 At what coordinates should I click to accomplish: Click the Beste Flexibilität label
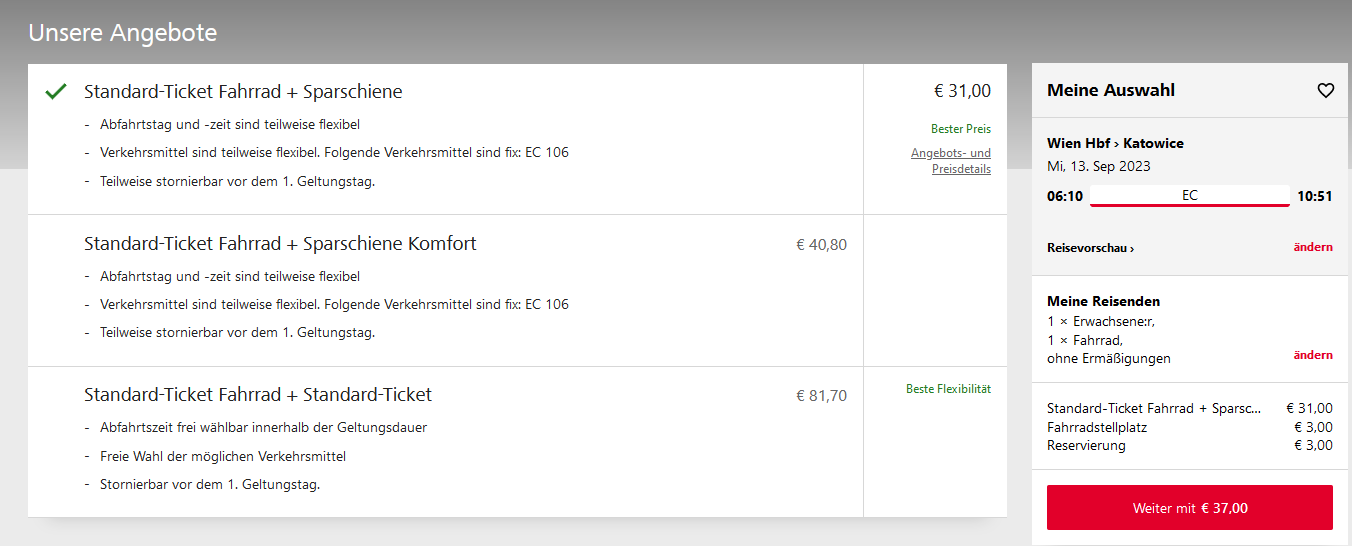click(x=948, y=389)
